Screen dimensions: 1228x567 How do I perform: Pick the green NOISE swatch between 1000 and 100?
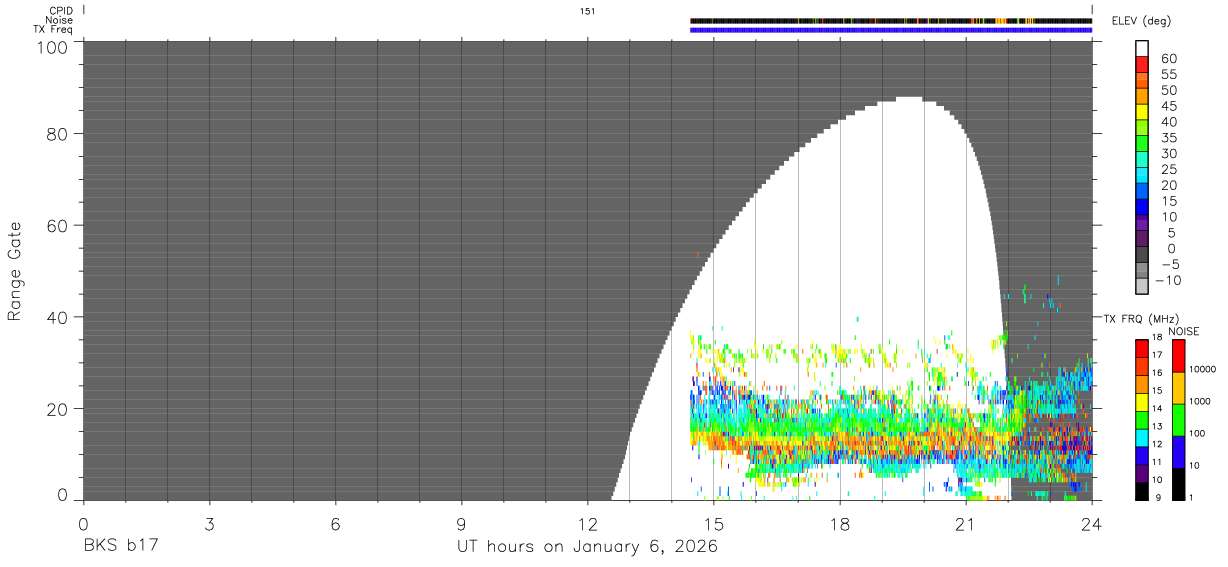click(1178, 420)
